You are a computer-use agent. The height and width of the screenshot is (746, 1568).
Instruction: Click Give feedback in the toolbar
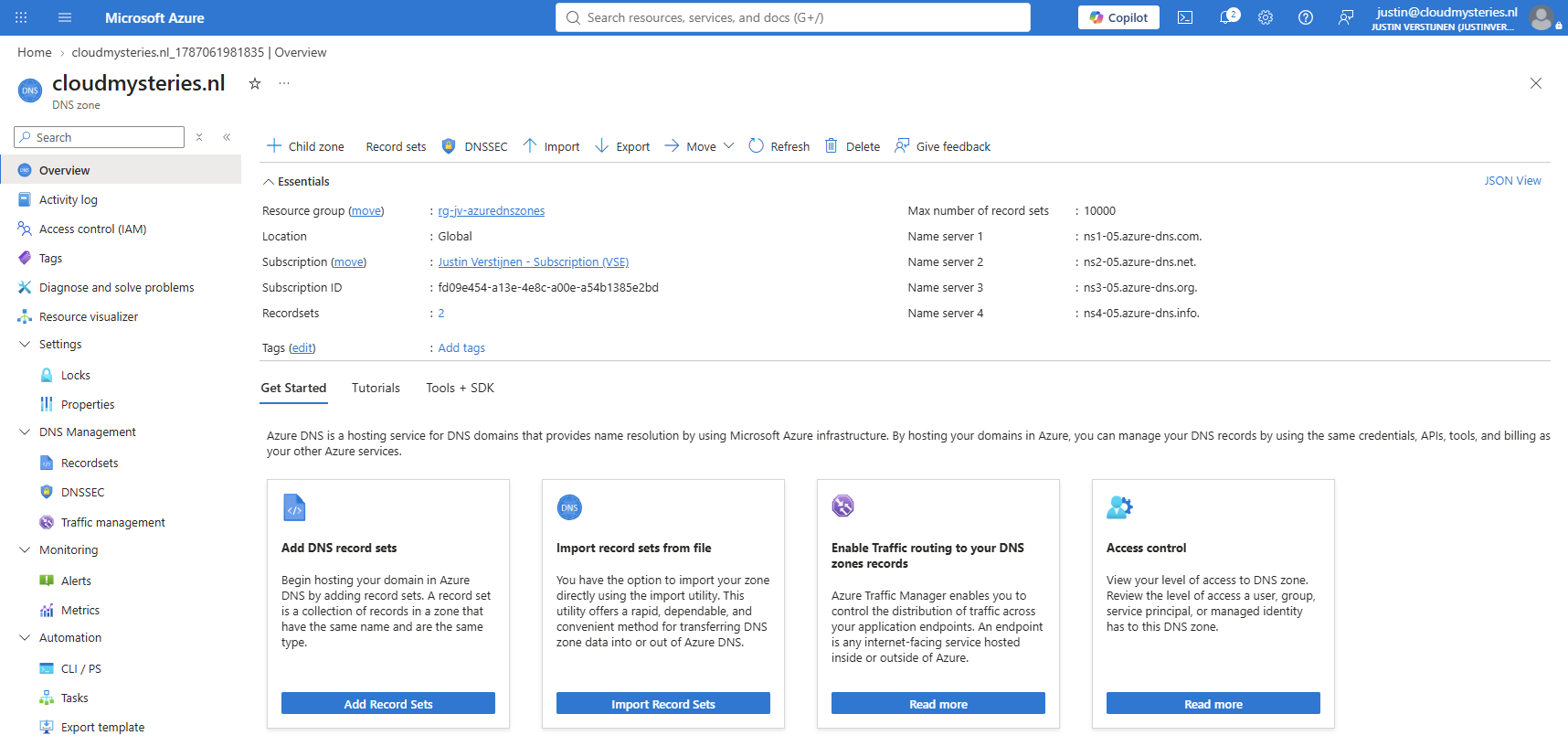[x=942, y=146]
